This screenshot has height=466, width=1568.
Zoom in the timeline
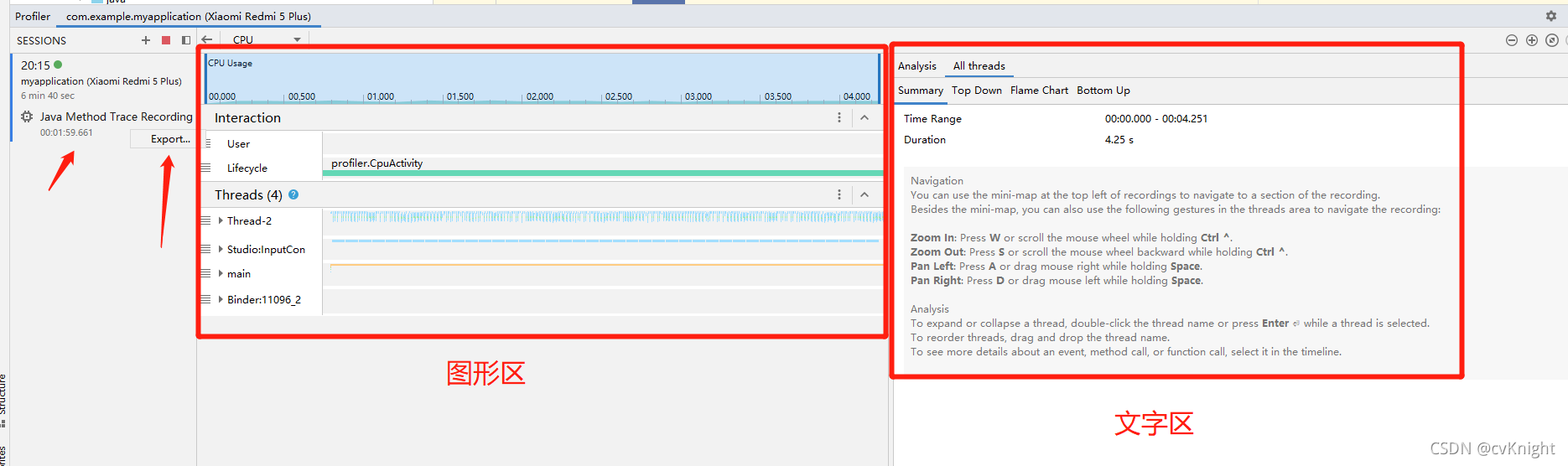click(1532, 40)
